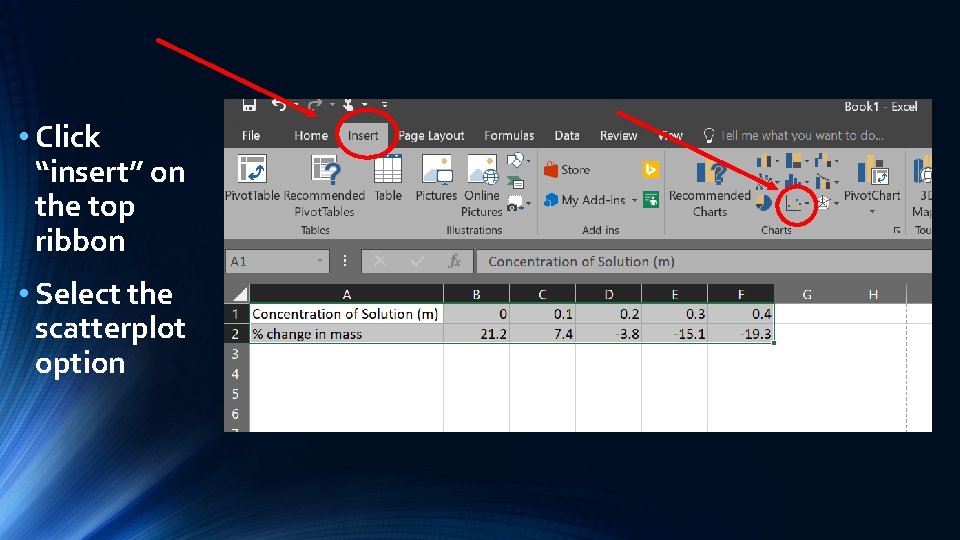Open the Shapes gallery icon
Viewport: 960px width, 540px height.
(x=516, y=160)
